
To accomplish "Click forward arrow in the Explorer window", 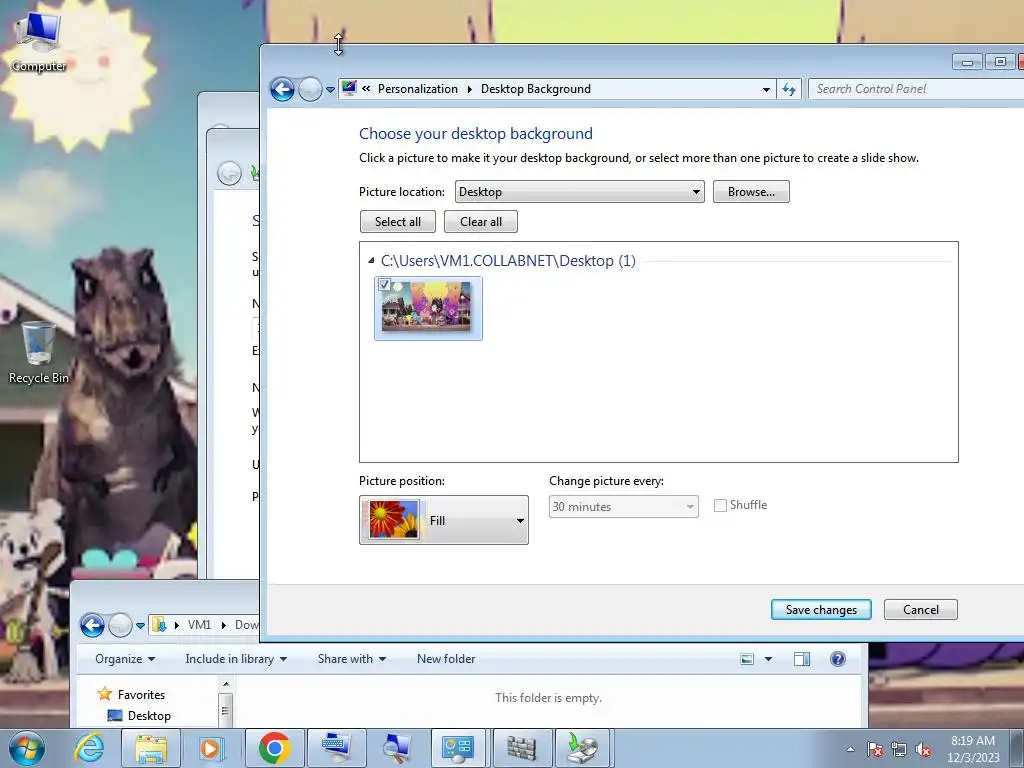I will click(120, 626).
